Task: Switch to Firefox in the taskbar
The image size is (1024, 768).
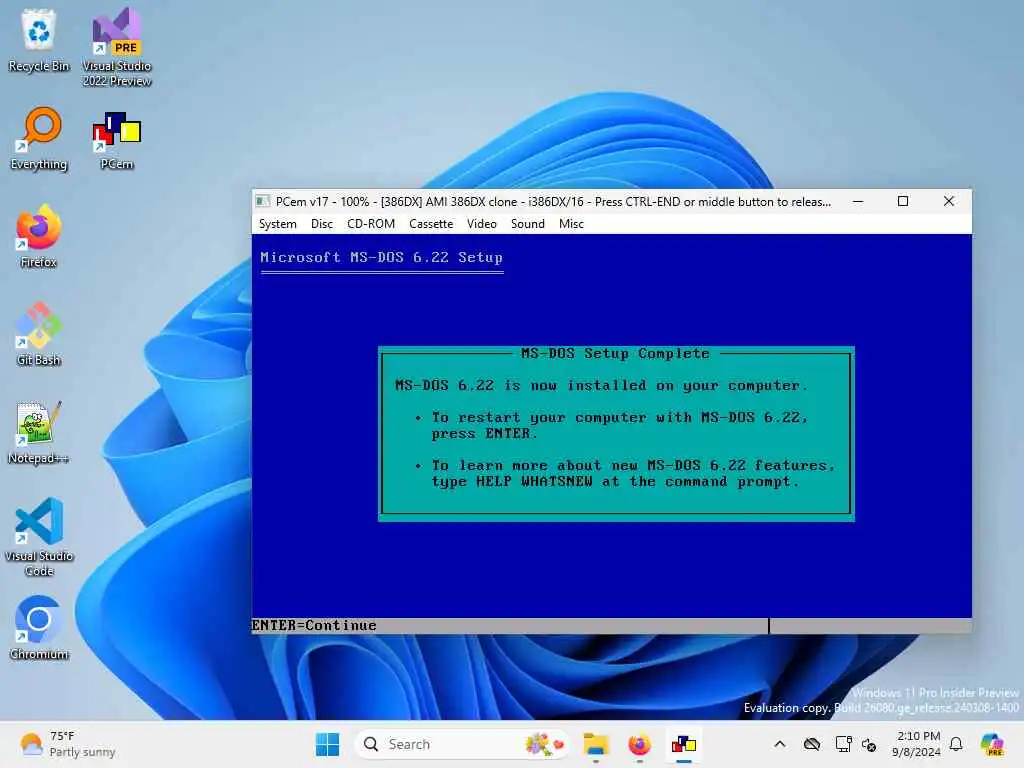Action: pos(639,744)
